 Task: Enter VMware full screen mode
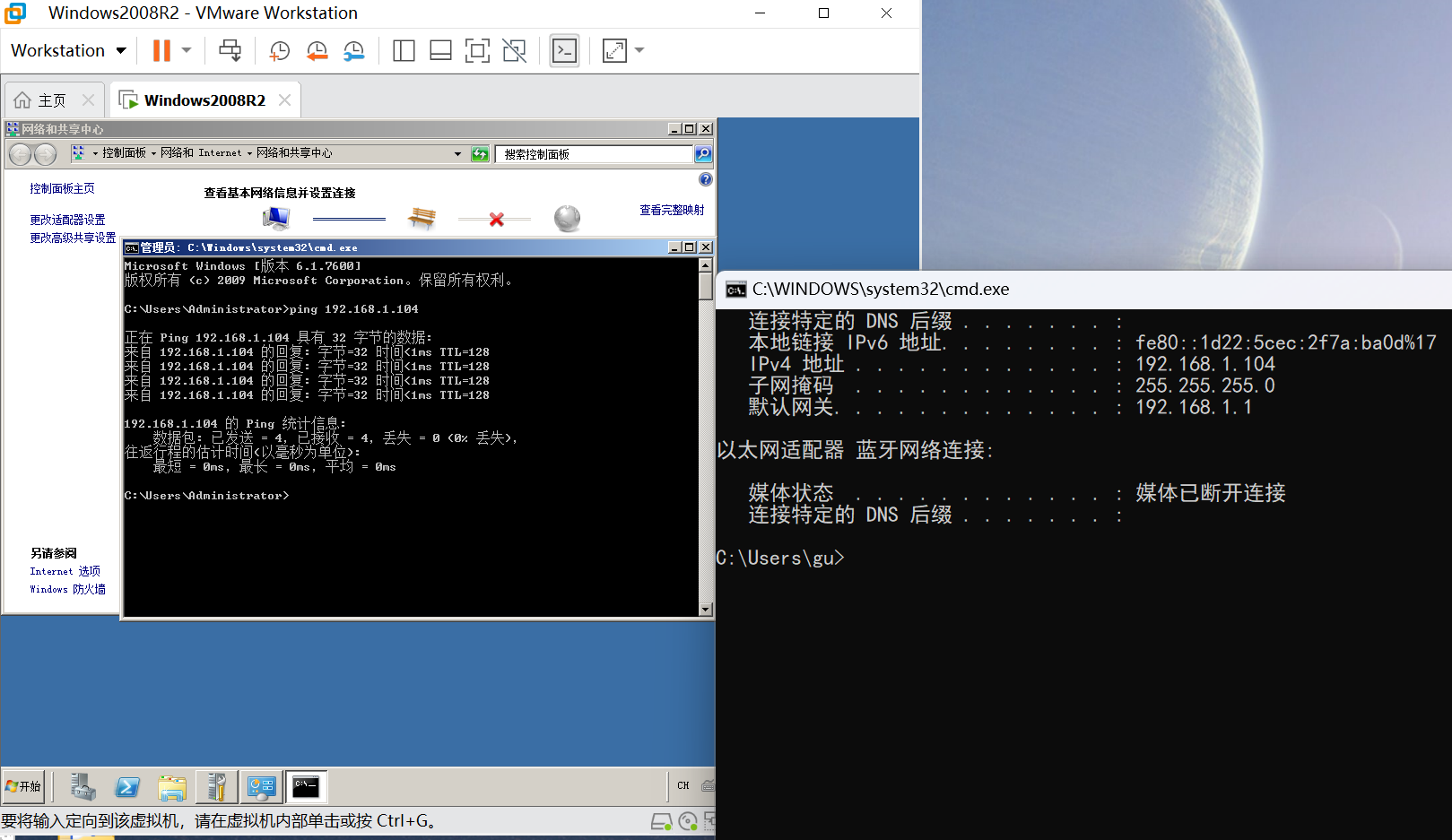477,50
